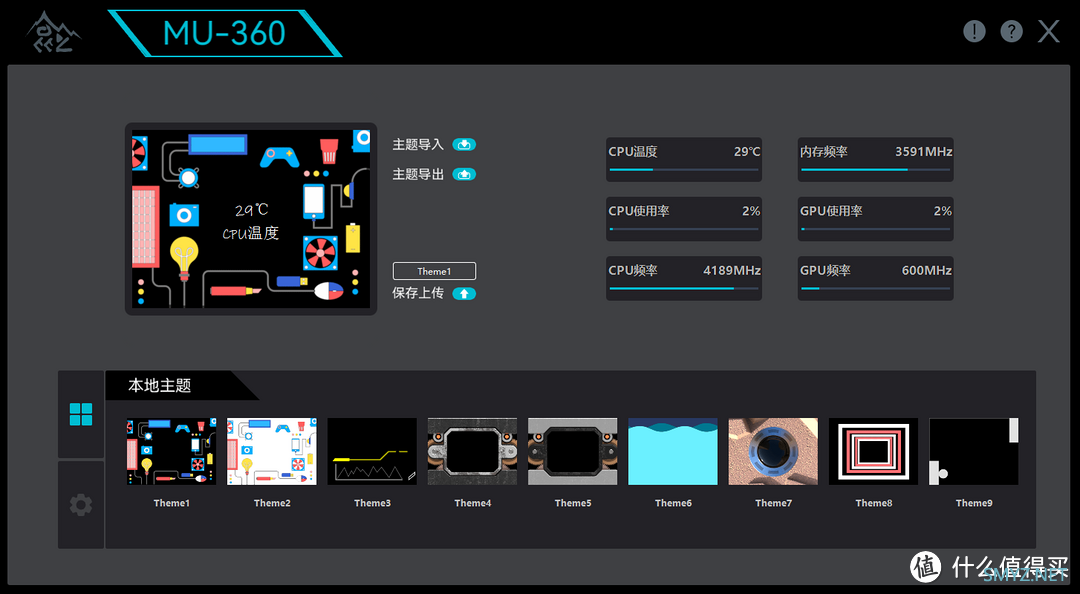Select the Theme8 concentric rectangles thumbnail

[873, 452]
